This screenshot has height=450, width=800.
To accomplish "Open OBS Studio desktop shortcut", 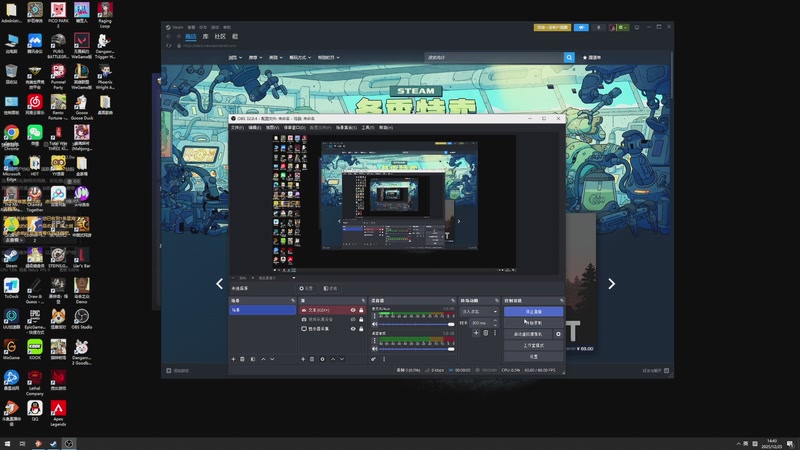I will pos(82,318).
